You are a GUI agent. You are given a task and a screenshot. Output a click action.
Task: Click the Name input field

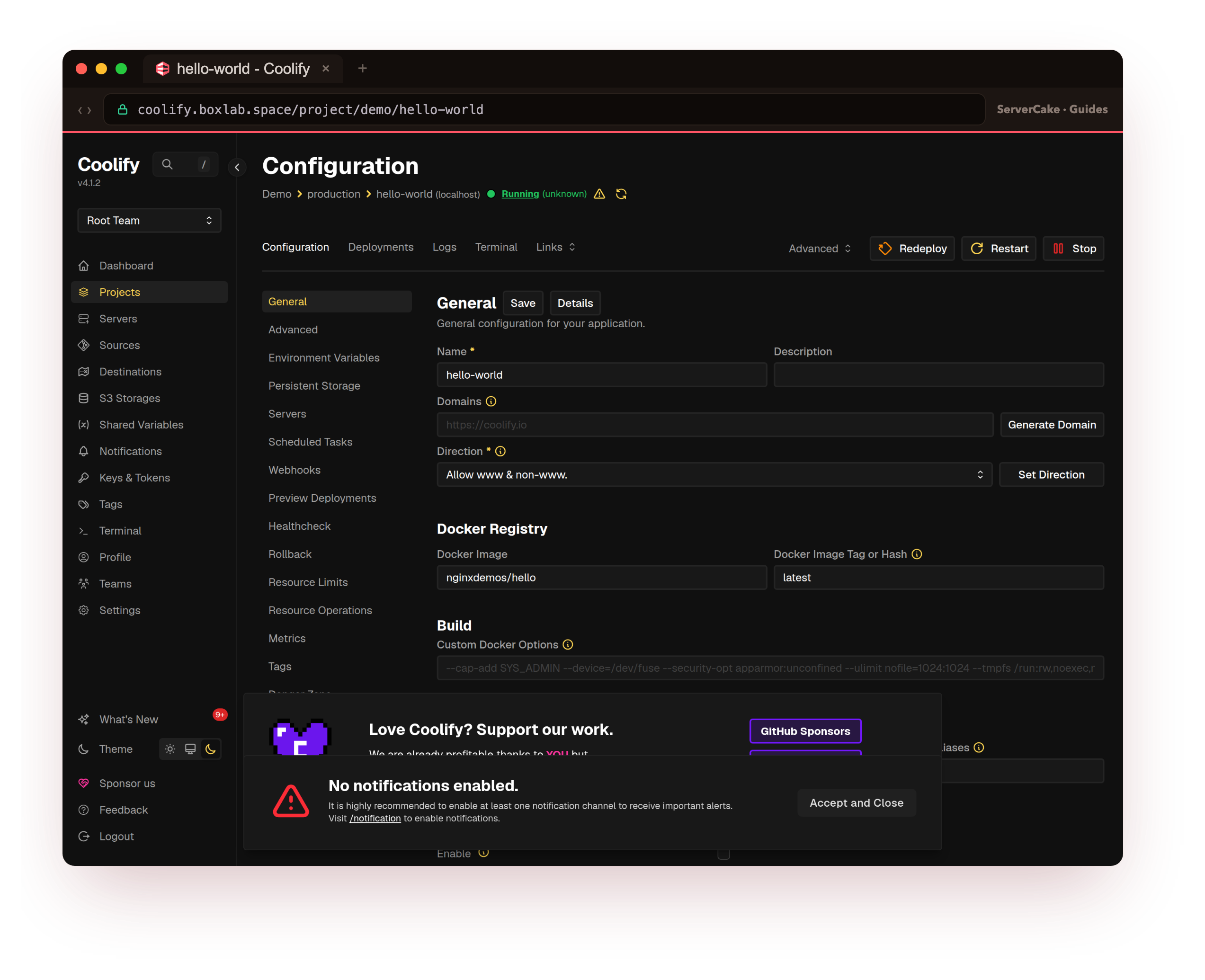tap(601, 375)
